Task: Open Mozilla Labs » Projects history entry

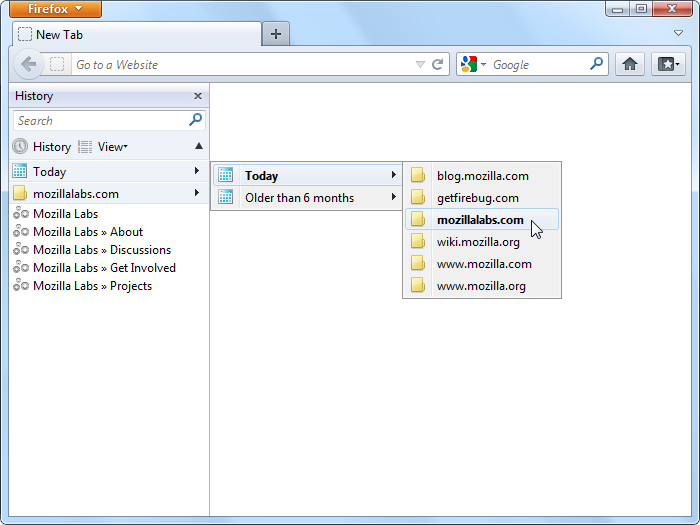Action: [x=92, y=286]
